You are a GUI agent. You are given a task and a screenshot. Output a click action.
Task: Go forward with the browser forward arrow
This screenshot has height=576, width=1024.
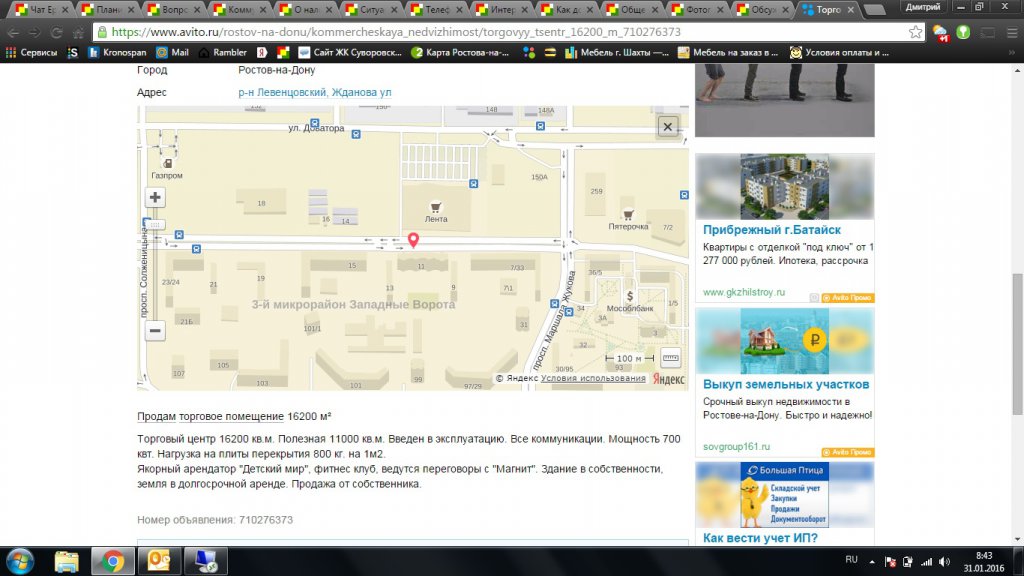(35, 32)
